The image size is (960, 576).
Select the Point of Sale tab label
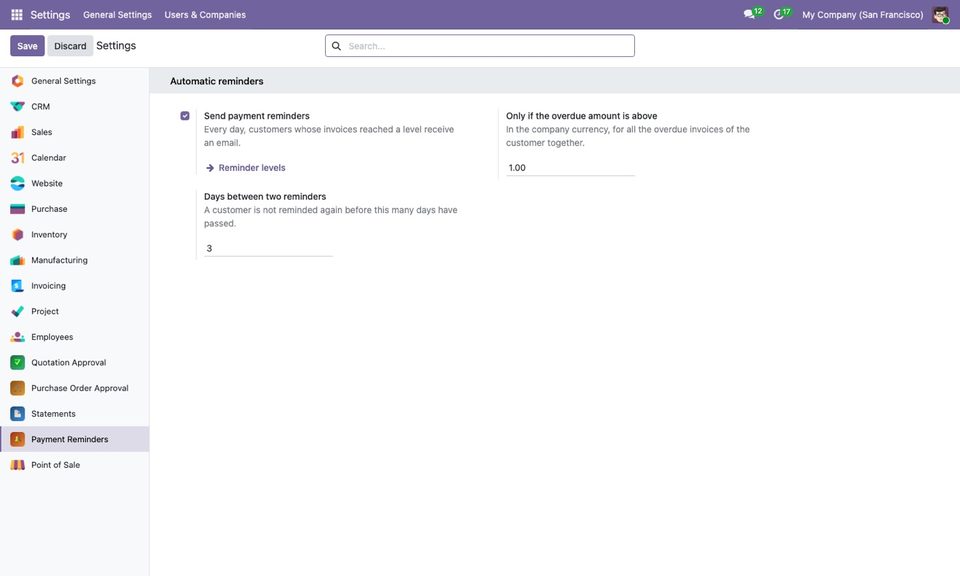[56, 465]
